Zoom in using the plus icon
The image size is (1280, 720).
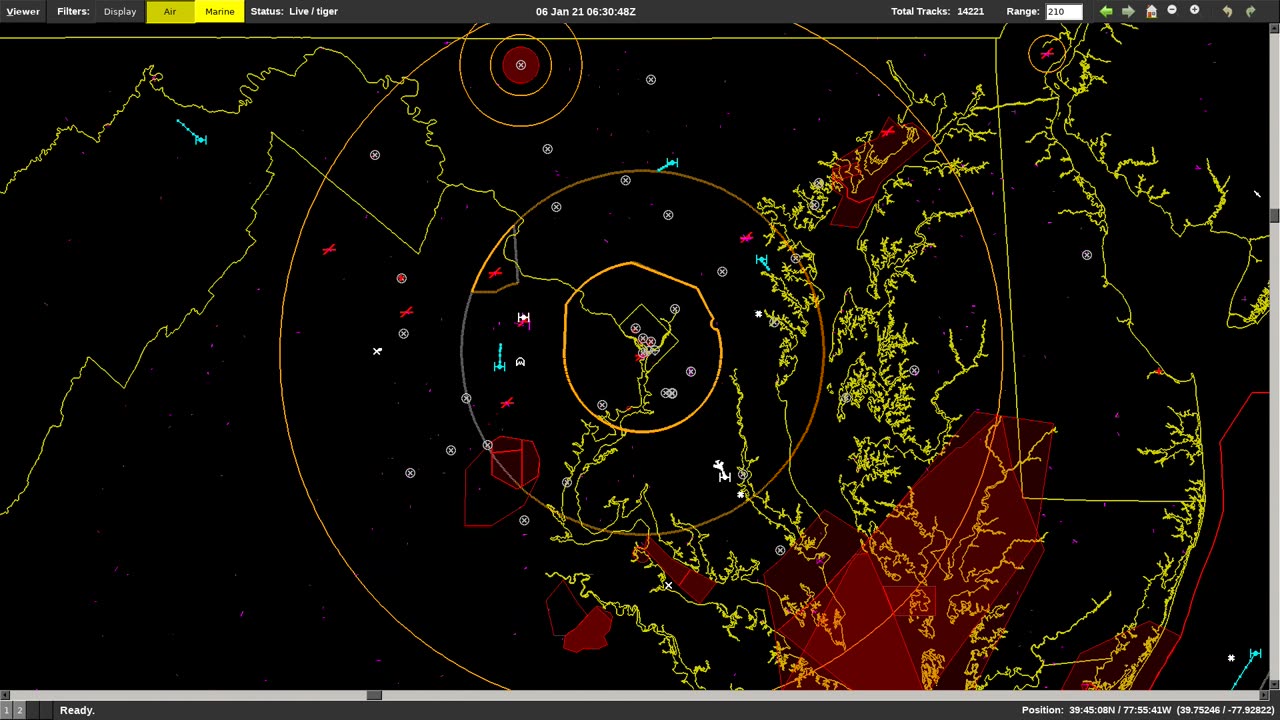[x=1194, y=10]
